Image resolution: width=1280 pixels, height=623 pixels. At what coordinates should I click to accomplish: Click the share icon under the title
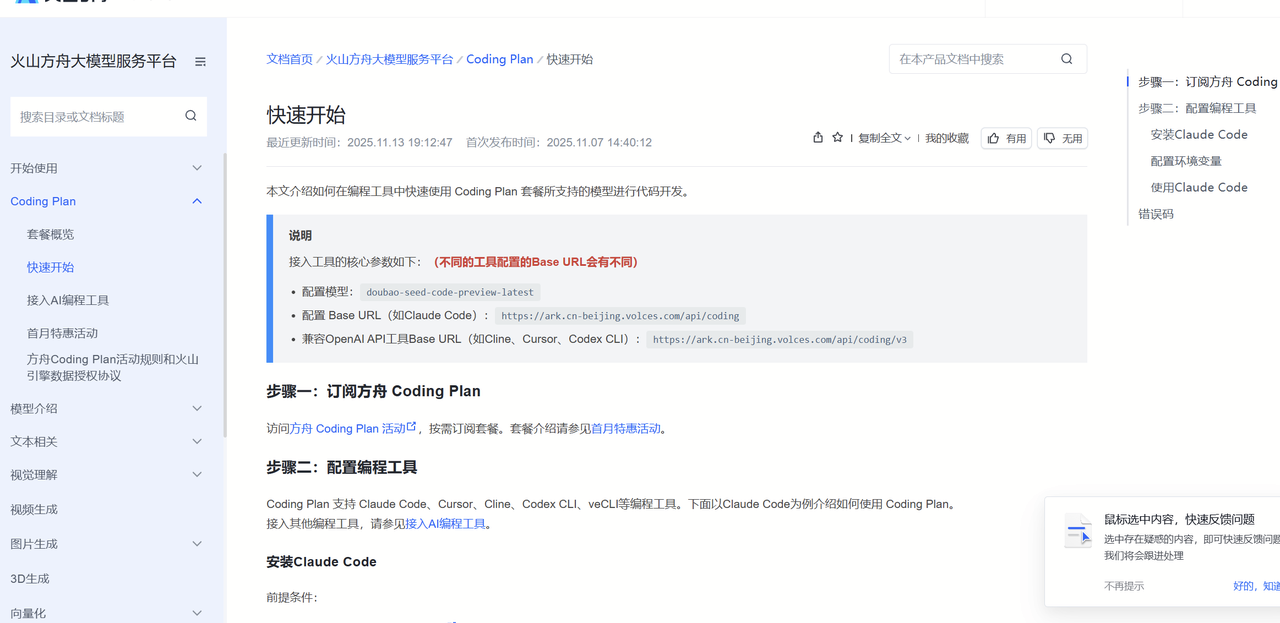818,138
